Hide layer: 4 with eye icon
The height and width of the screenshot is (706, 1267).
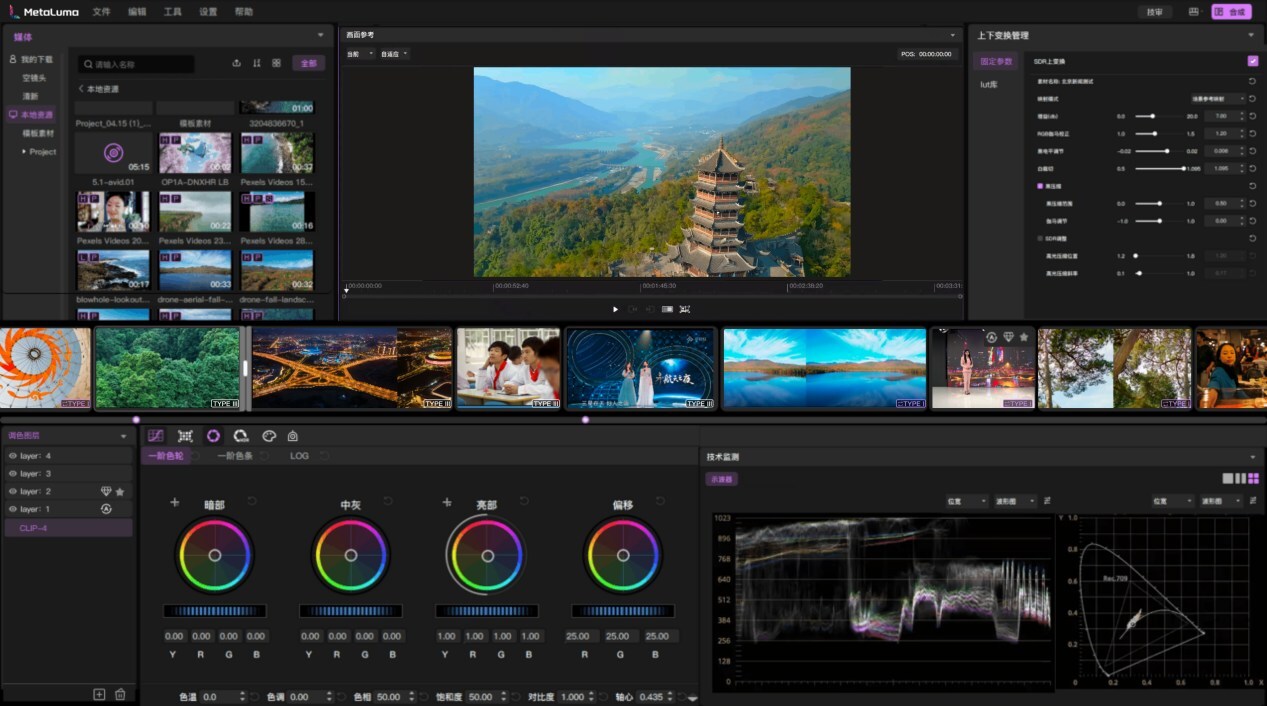[x=13, y=456]
